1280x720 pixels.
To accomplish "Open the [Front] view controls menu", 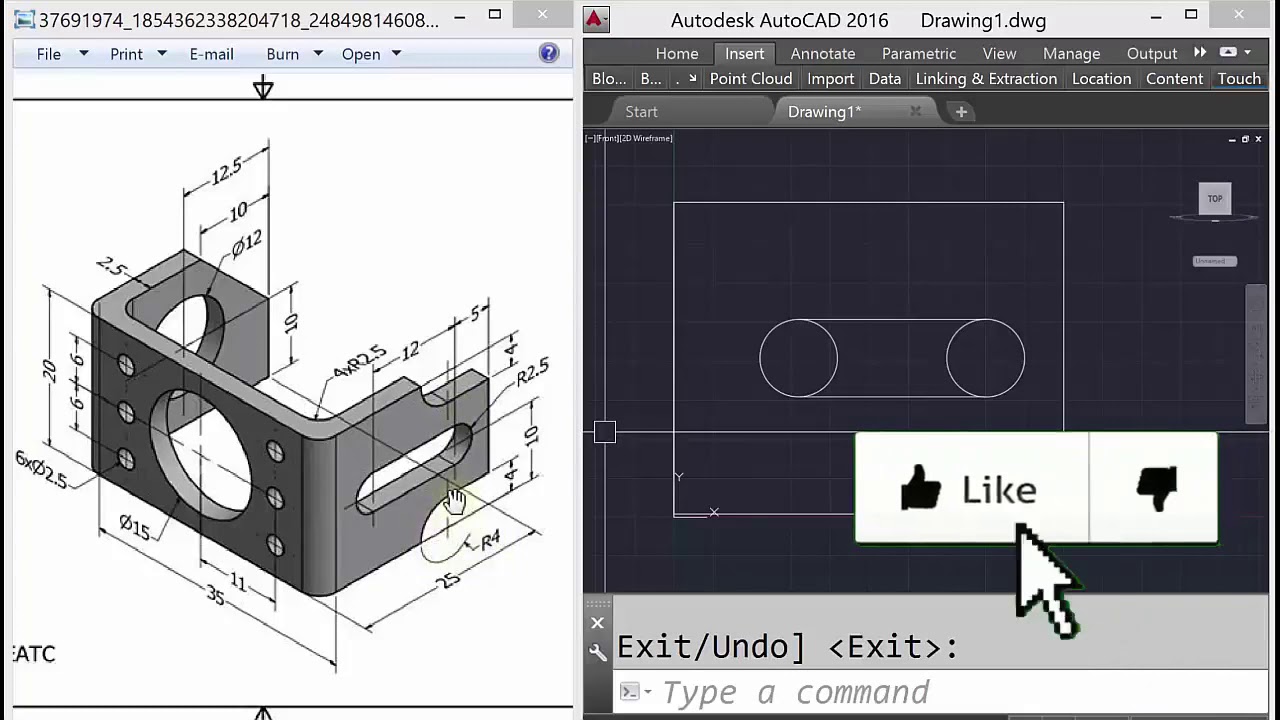I will pos(607,138).
